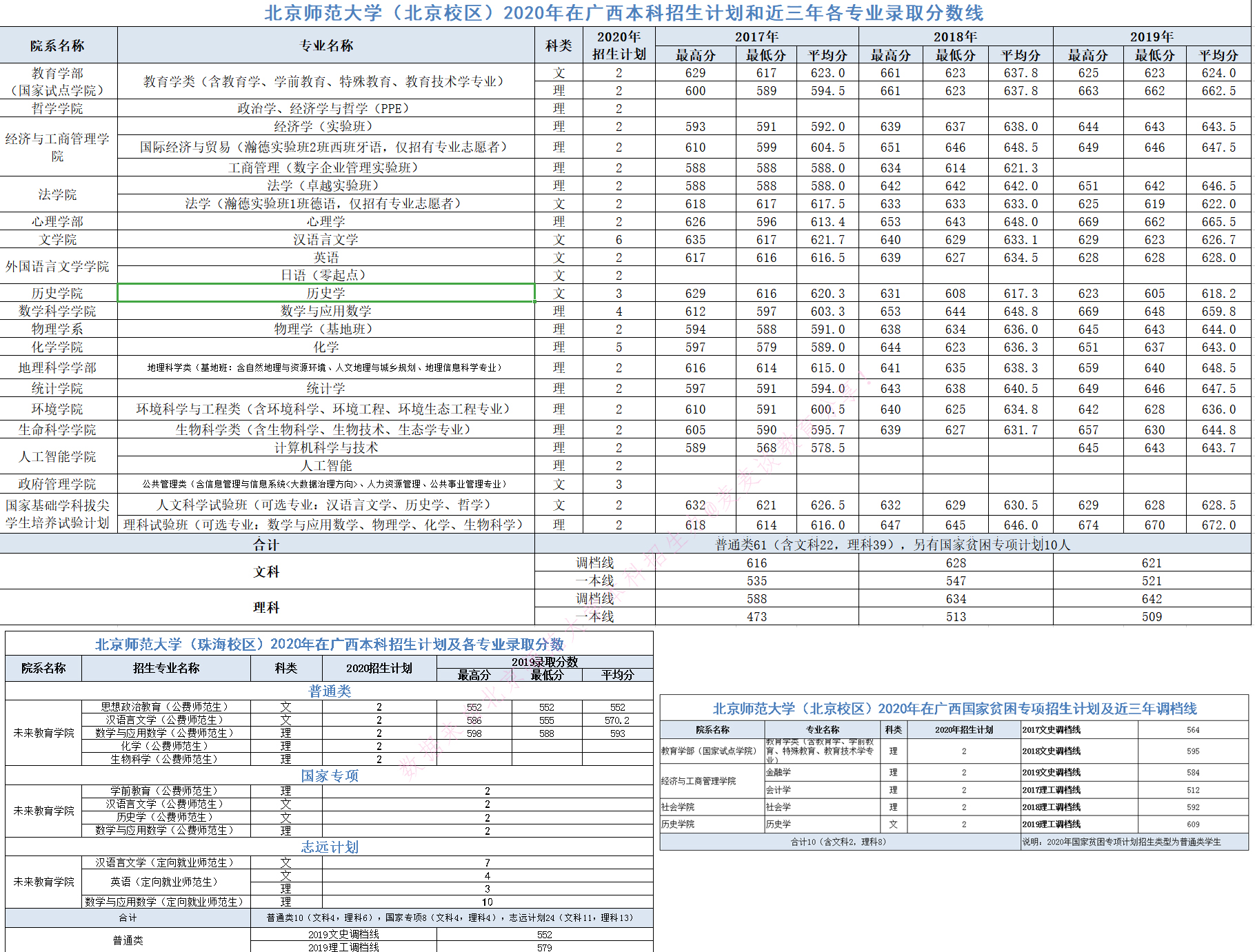The height and width of the screenshot is (952, 1255).
Task: Select the 心理学 specialty cell
Action: [326, 221]
